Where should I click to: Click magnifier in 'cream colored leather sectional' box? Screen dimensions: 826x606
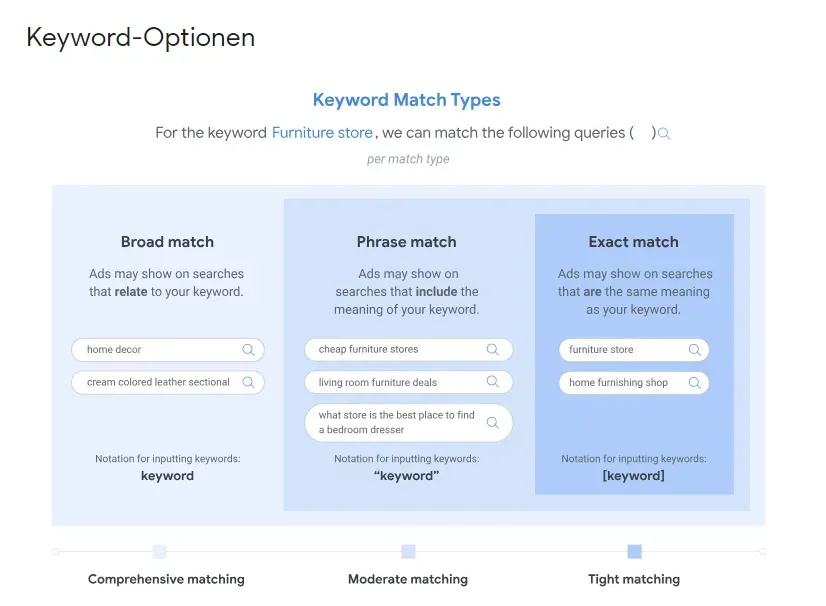(x=248, y=383)
